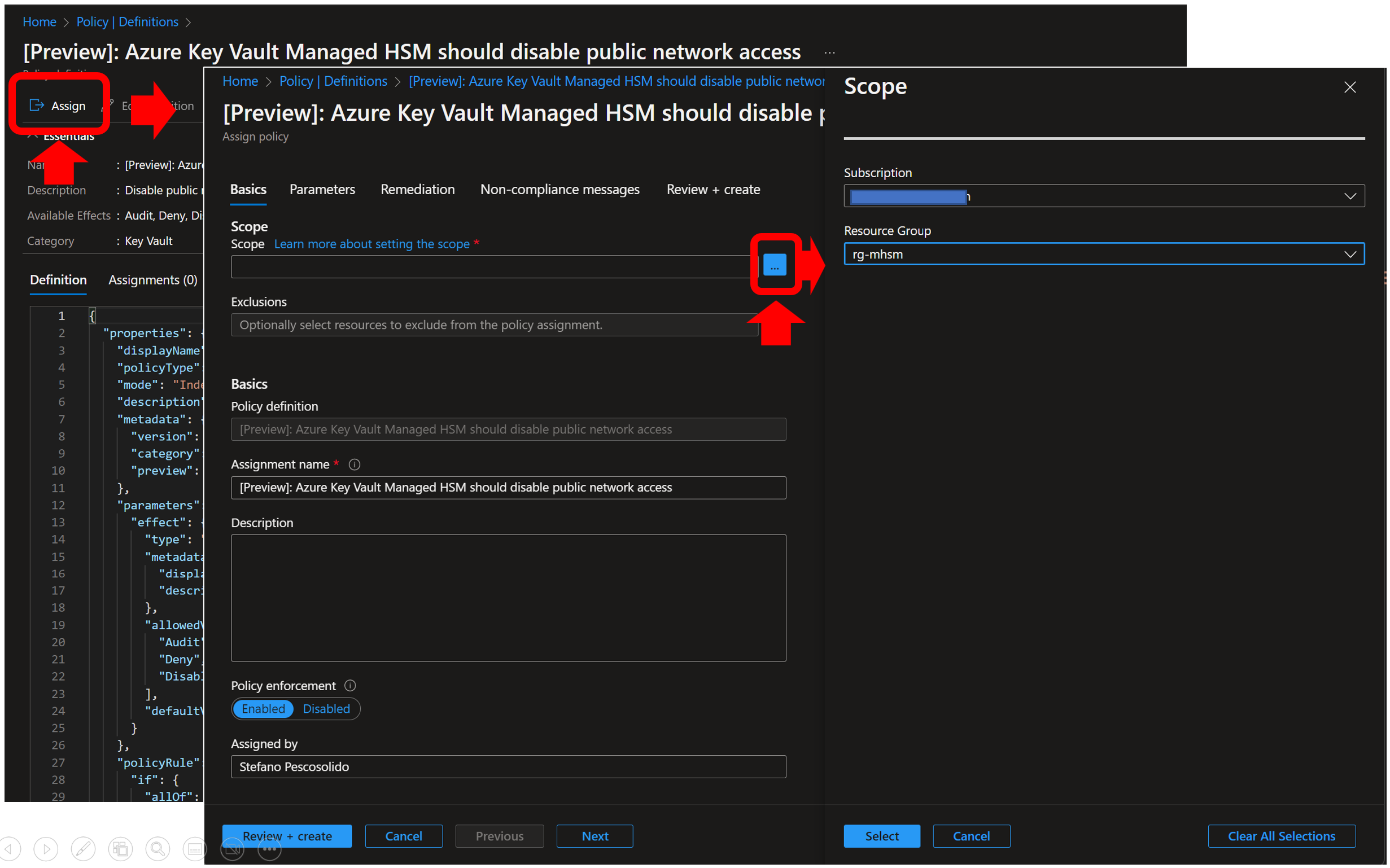Open the slideshow pen tool
The width and height of the screenshot is (1390, 868).
[x=83, y=850]
